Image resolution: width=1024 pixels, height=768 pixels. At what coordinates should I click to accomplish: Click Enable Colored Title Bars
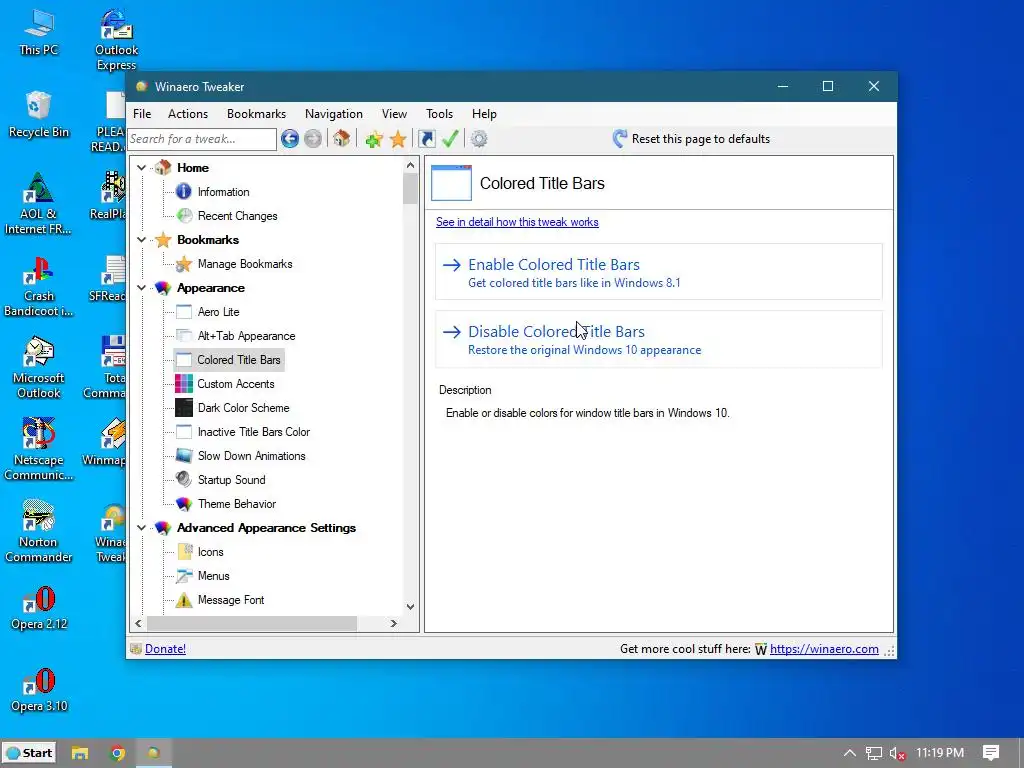(x=658, y=272)
